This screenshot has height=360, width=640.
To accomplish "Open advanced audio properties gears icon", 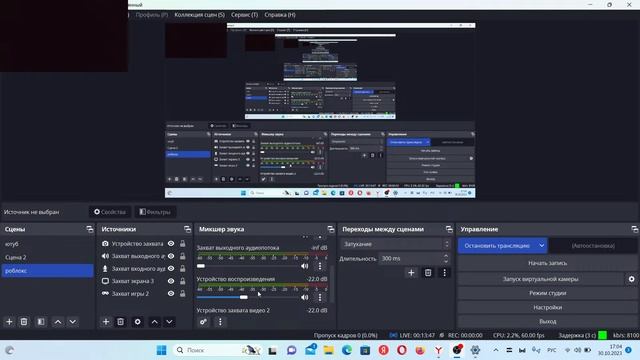I will 203,322.
